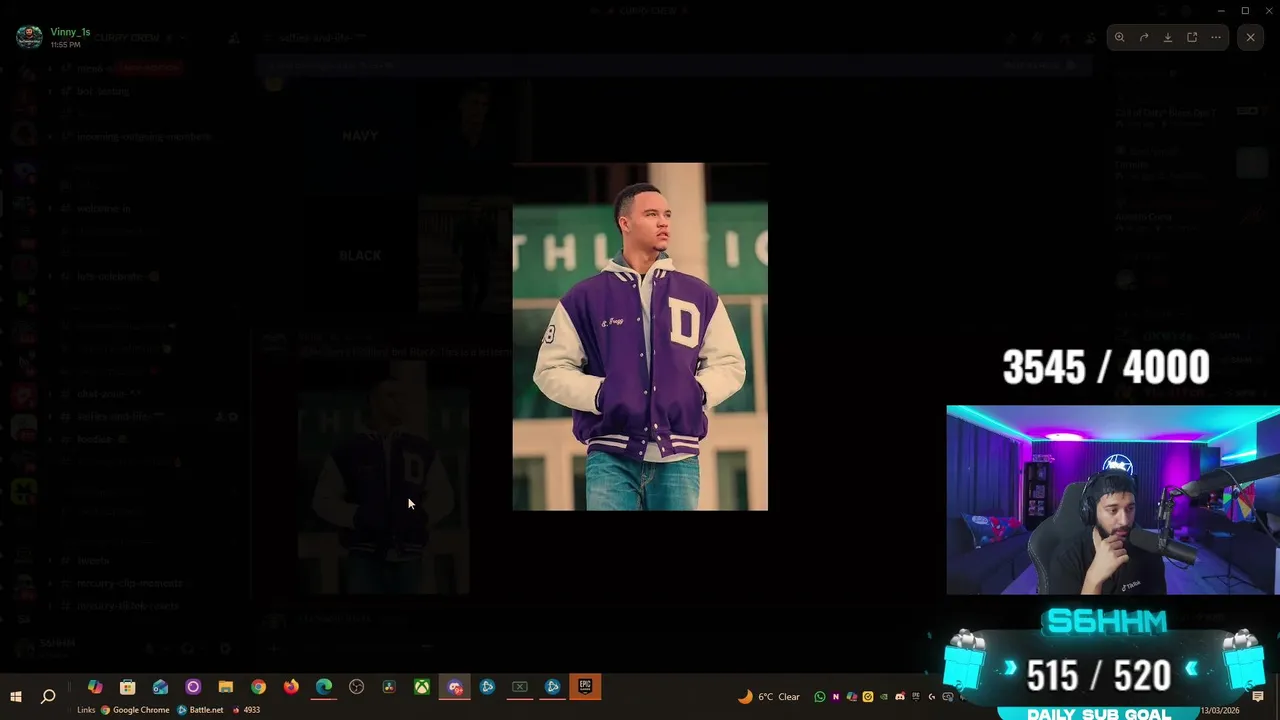Viewport: 1280px width, 720px height.
Task: Launch Google Chrome from the taskbar icons
Action: point(259,687)
